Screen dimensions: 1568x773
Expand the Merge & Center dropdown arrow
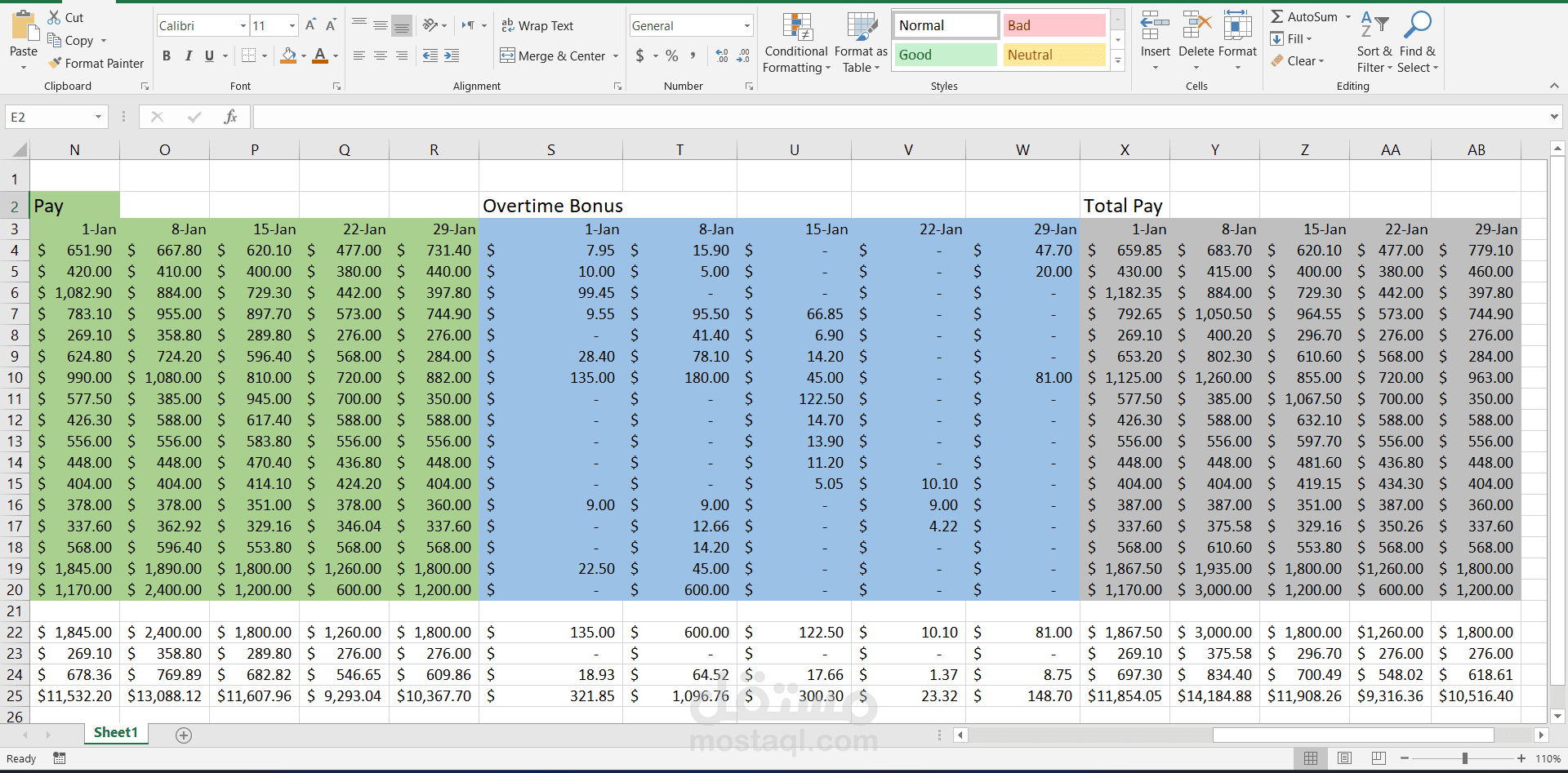point(616,56)
